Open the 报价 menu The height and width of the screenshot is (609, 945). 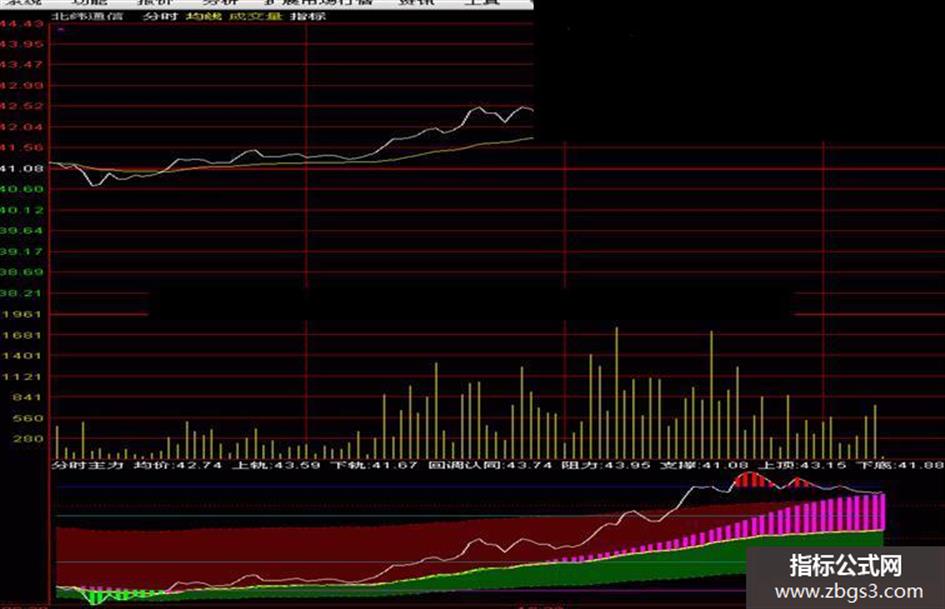click(155, 2)
